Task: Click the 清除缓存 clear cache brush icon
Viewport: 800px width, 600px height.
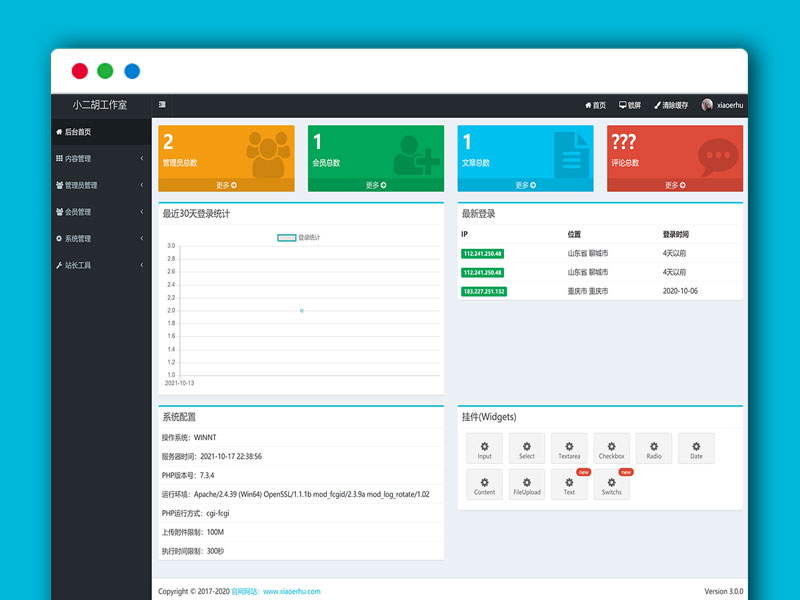Action: tap(657, 105)
